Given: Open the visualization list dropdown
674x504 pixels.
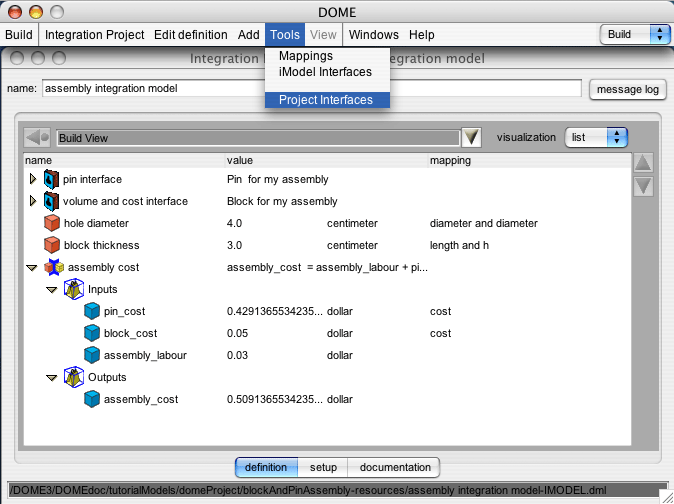Looking at the screenshot, I should (x=596, y=137).
